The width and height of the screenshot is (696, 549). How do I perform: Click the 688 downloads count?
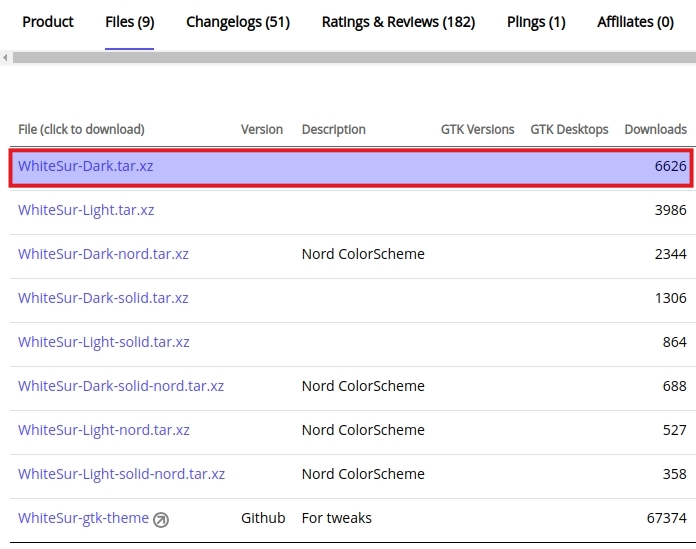point(675,386)
